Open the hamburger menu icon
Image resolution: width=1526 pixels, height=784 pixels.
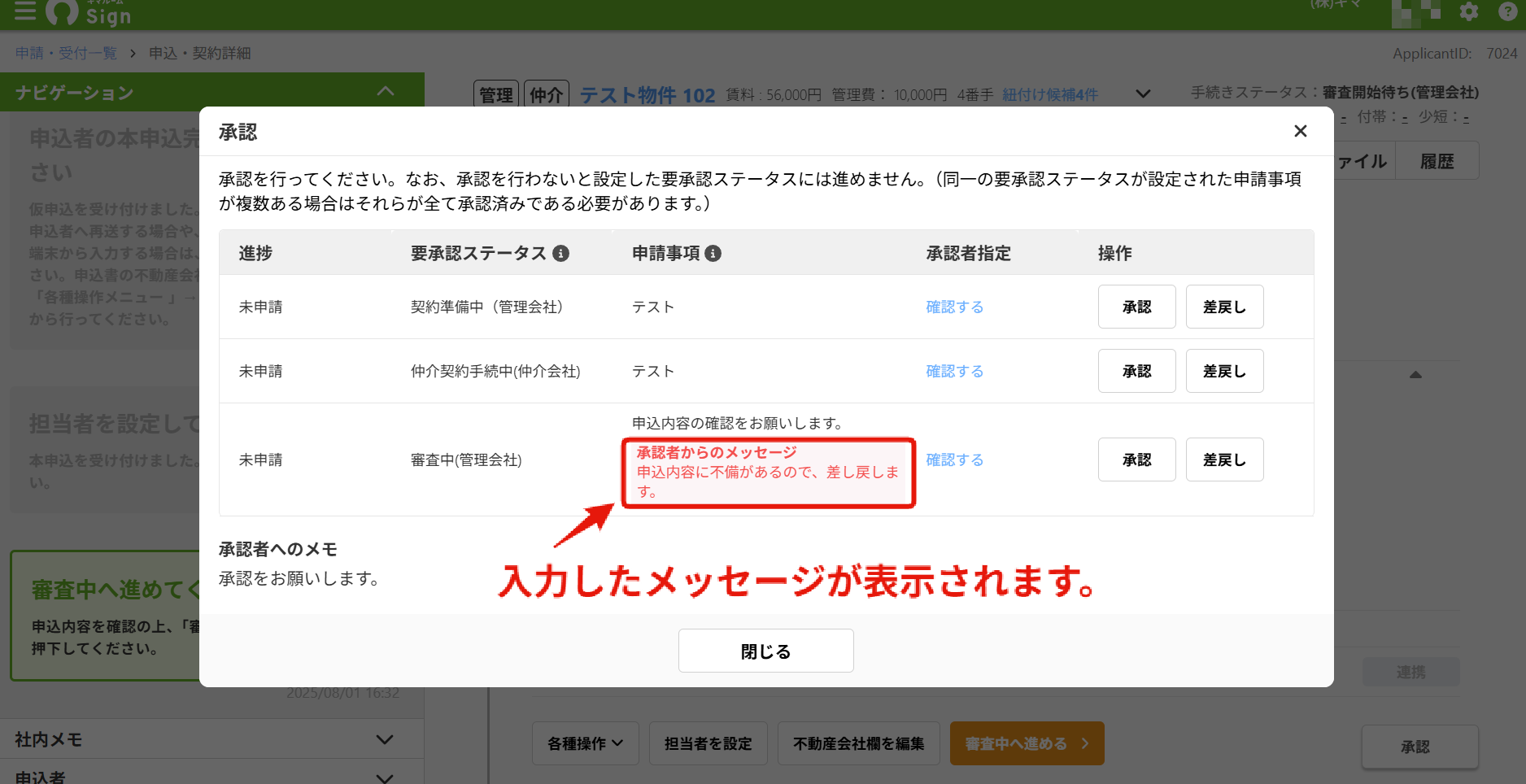tap(25, 11)
